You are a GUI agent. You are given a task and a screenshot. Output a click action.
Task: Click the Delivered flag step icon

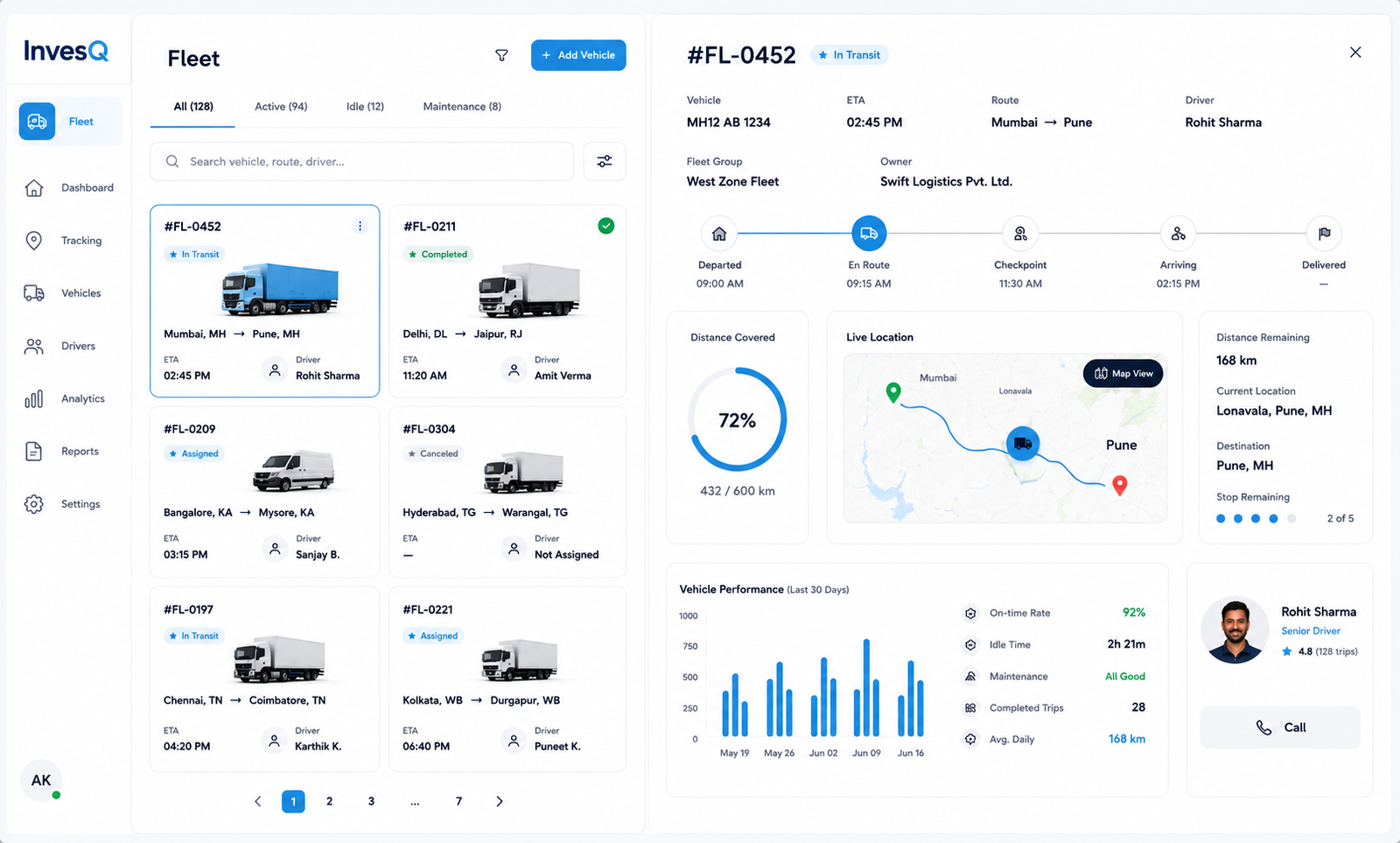(1324, 234)
